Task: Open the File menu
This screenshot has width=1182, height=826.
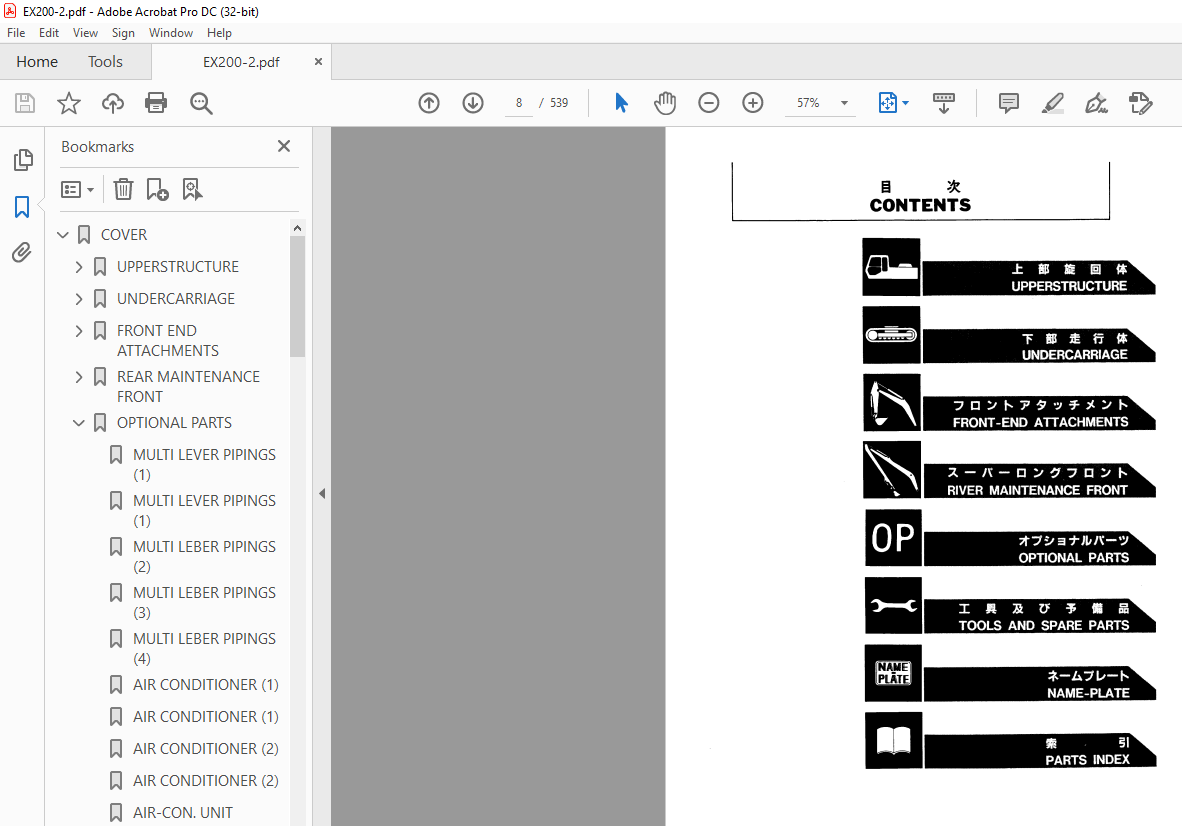Action: pos(16,32)
